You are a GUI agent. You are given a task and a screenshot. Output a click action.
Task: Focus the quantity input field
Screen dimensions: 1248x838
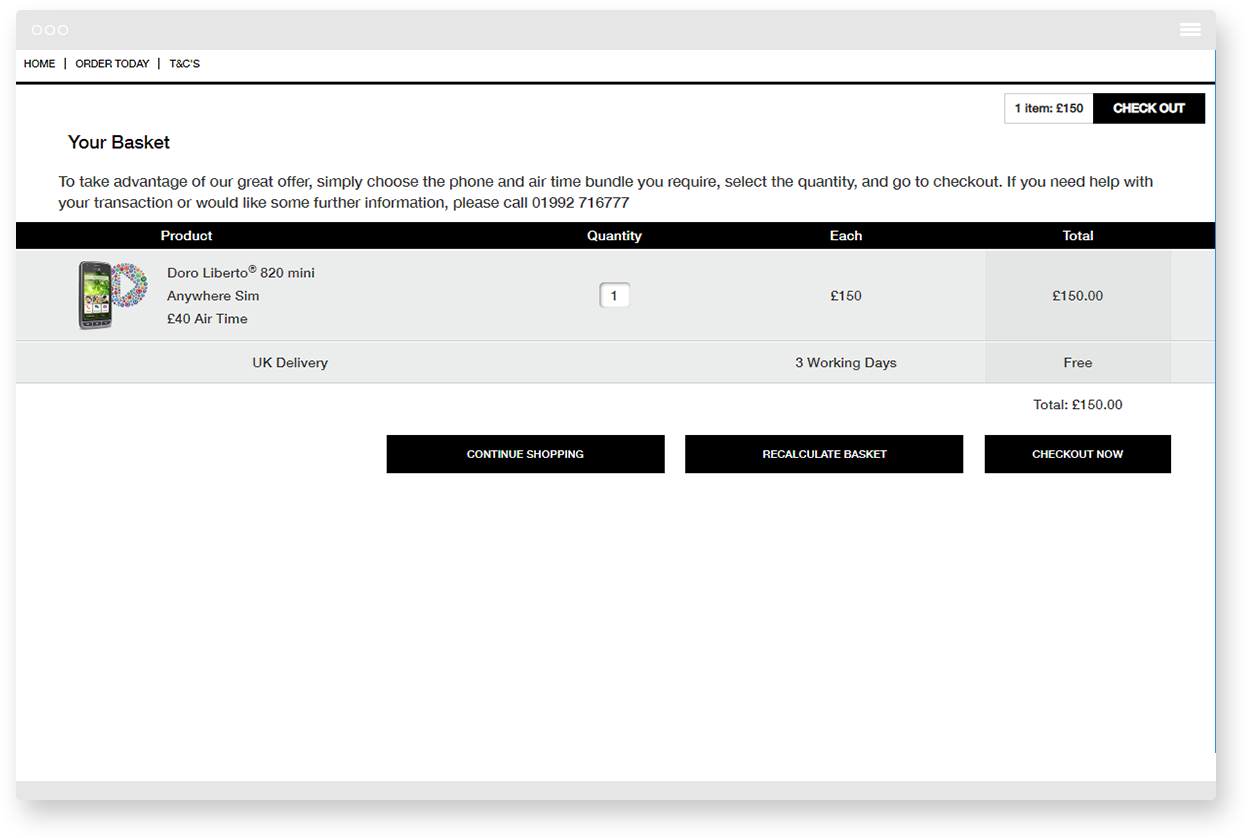pos(614,296)
